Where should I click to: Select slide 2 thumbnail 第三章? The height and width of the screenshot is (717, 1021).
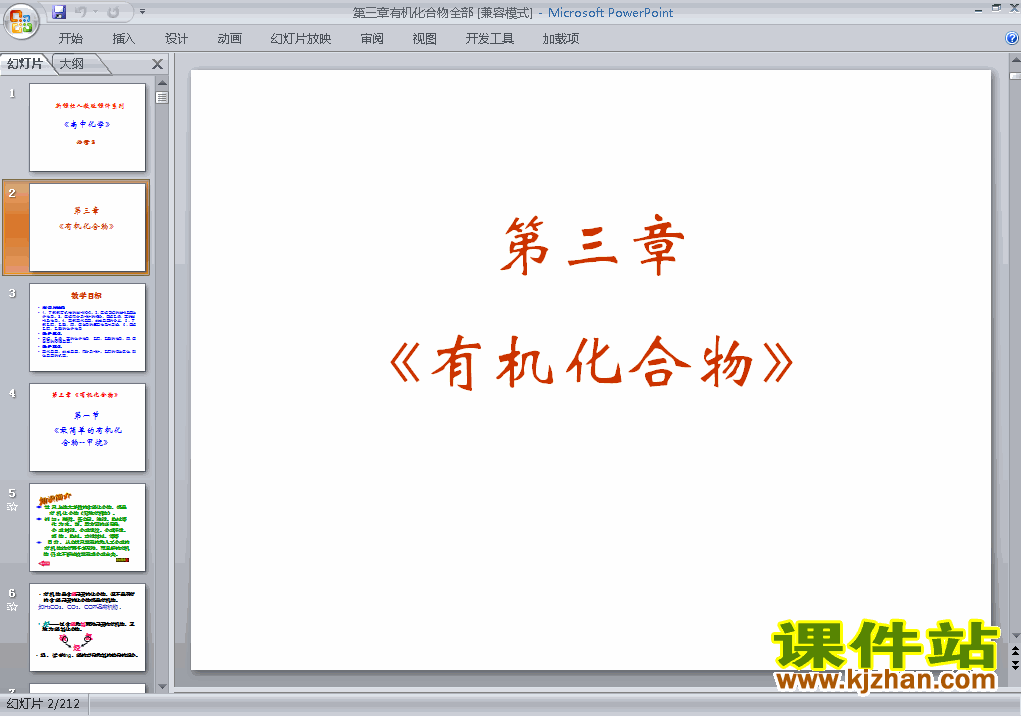tap(87, 227)
